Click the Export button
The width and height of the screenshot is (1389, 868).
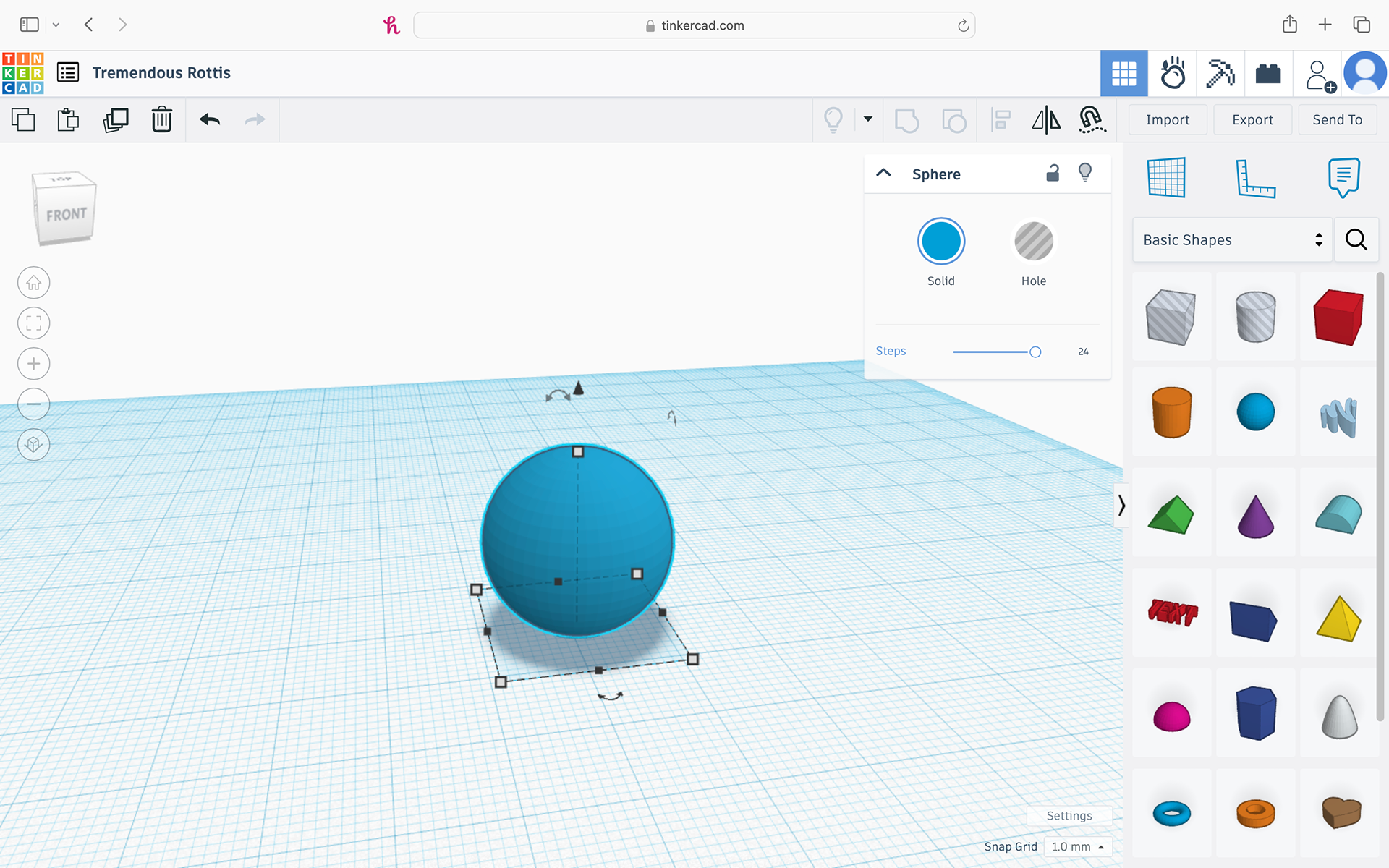[x=1253, y=120]
